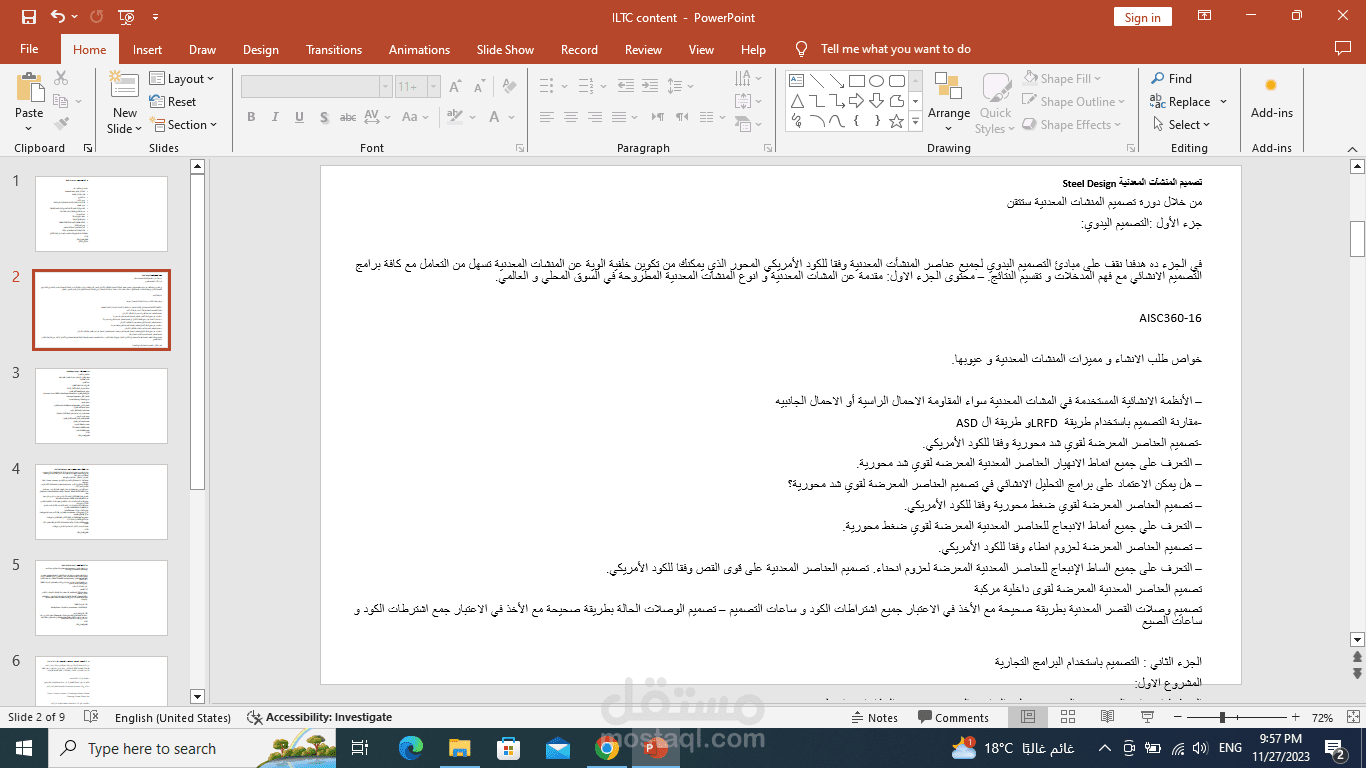Switch to the Animations tab

[419, 49]
